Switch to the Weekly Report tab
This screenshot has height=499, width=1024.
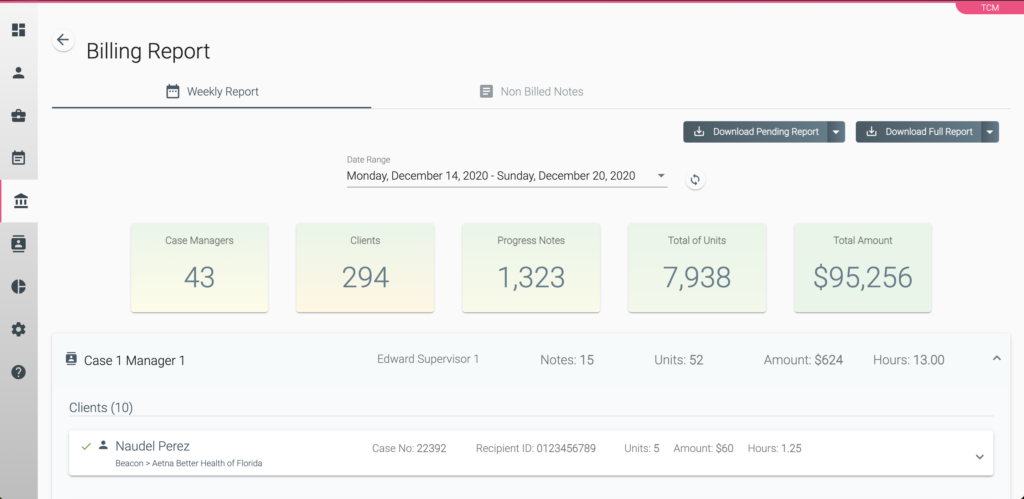[212, 91]
